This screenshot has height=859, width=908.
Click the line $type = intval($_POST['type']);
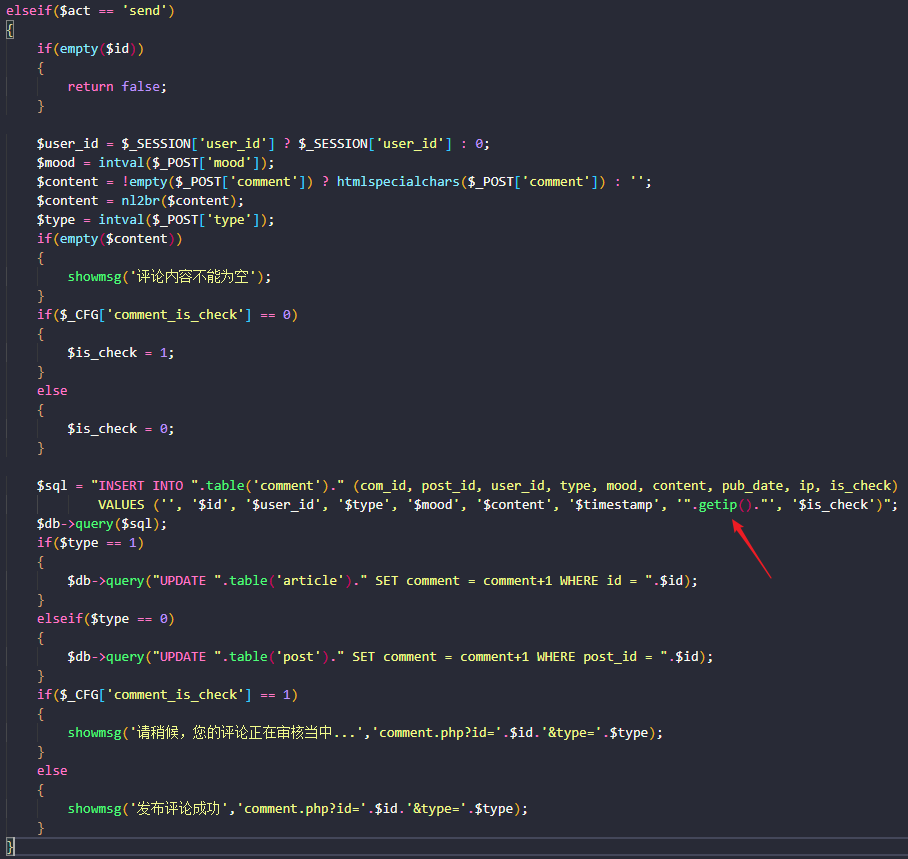tap(156, 220)
